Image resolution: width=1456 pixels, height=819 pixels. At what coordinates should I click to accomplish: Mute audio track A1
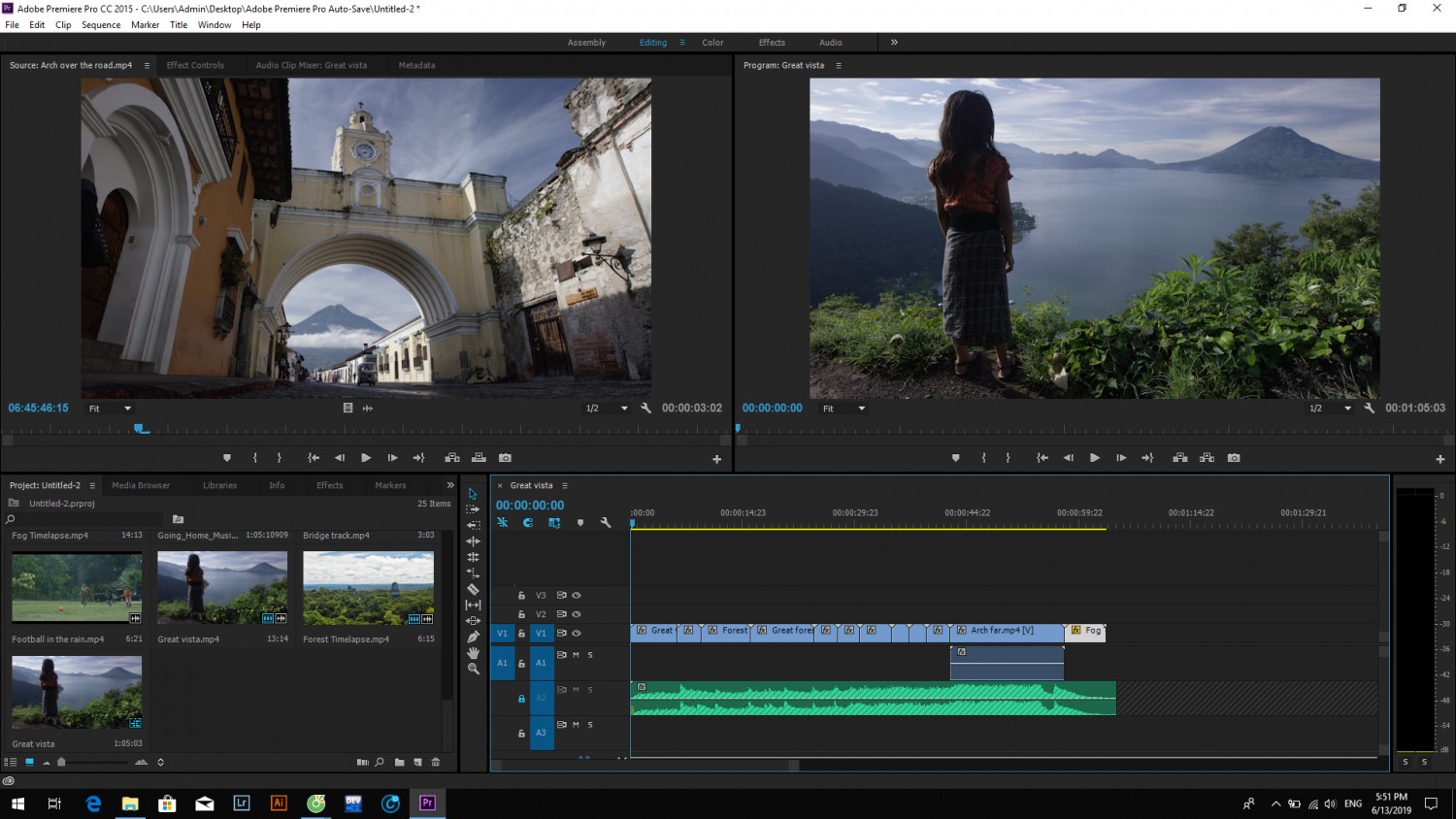[x=576, y=655]
